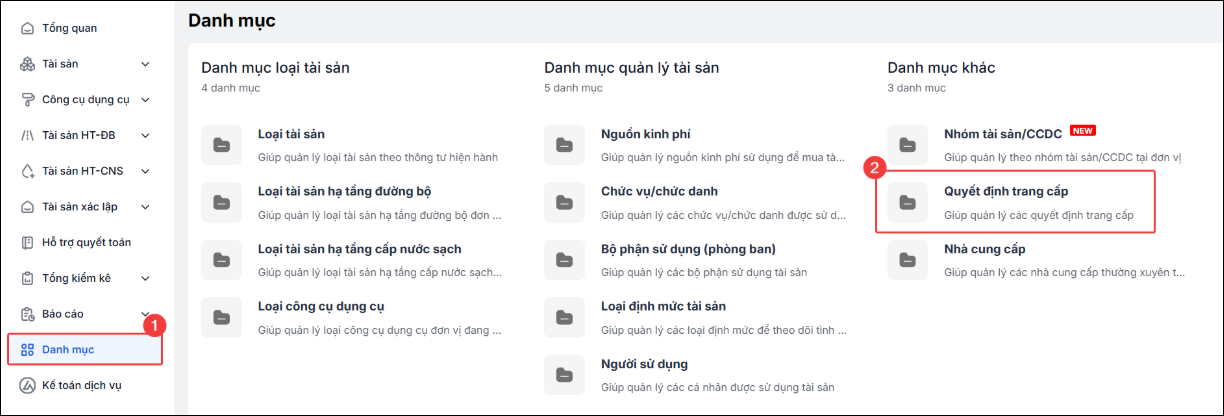Click the Tài sản HT-ĐB road icon
Image resolution: width=1224 pixels, height=416 pixels.
(27, 135)
